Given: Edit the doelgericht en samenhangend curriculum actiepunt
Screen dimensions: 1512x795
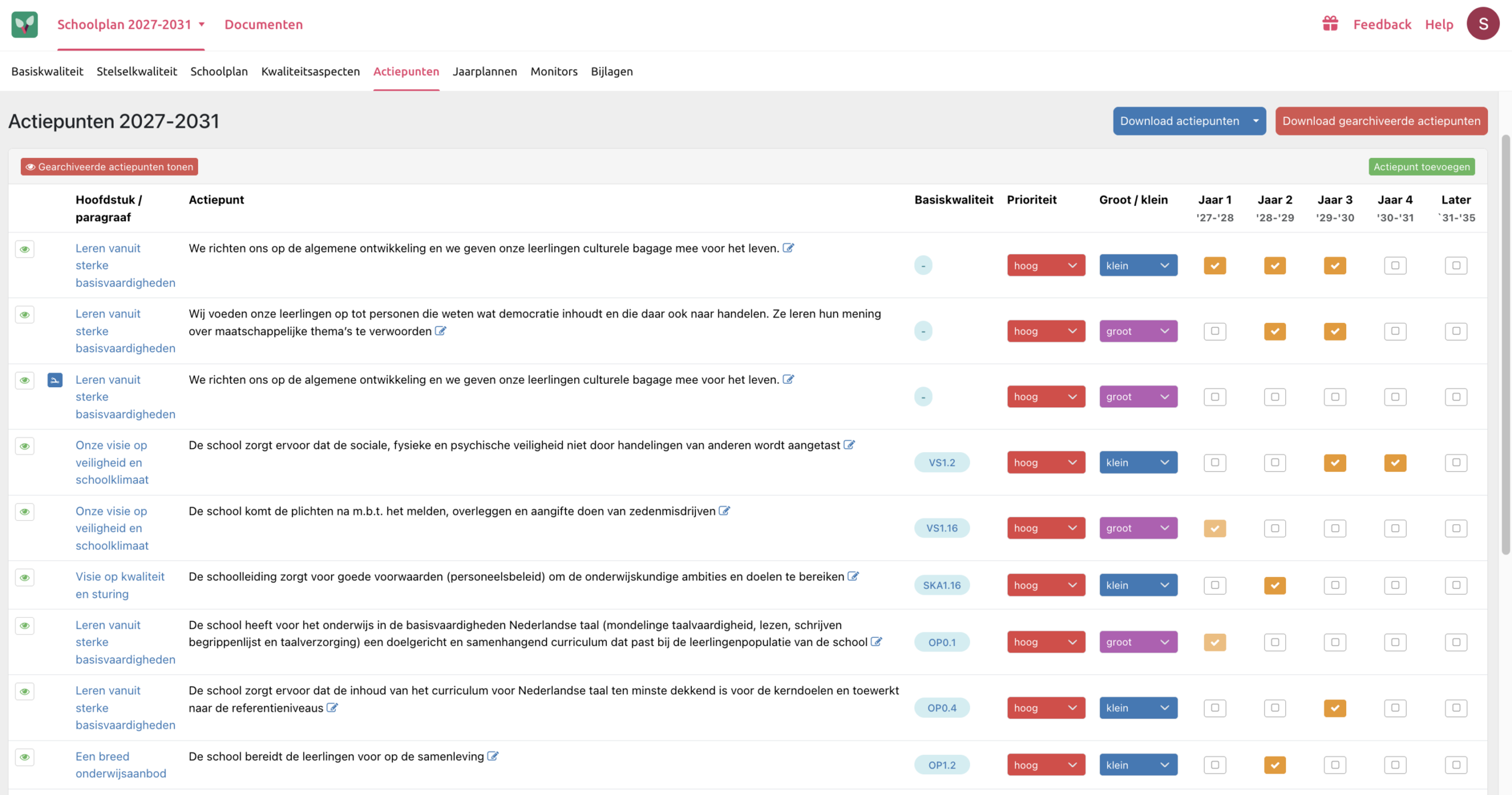Looking at the screenshot, I should click(x=876, y=642).
